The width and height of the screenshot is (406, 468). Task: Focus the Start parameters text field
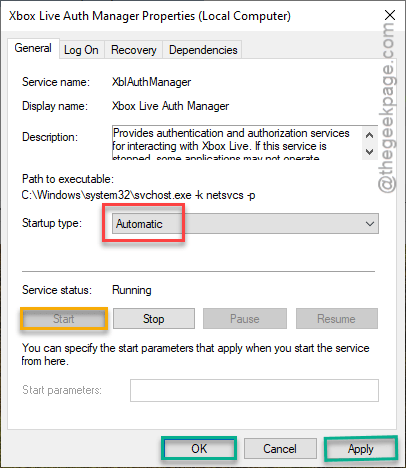254,390
